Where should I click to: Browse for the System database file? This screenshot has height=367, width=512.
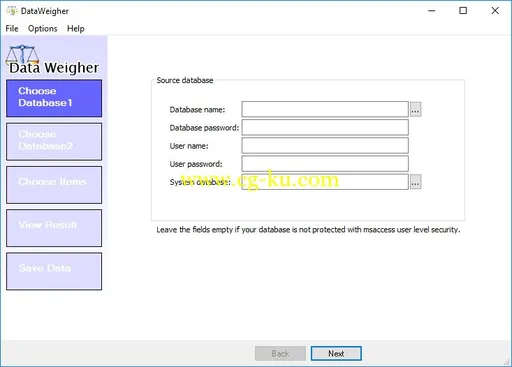tap(415, 182)
